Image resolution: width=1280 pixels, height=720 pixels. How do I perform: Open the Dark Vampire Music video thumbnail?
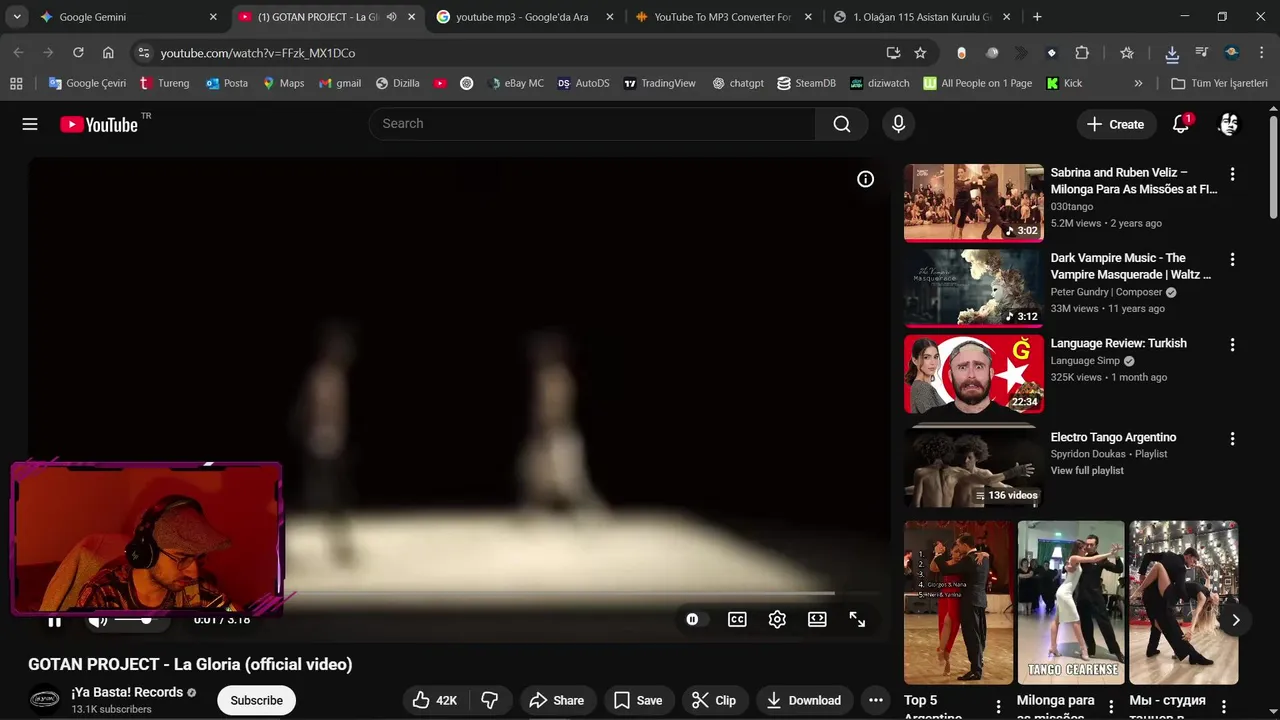[x=974, y=288]
